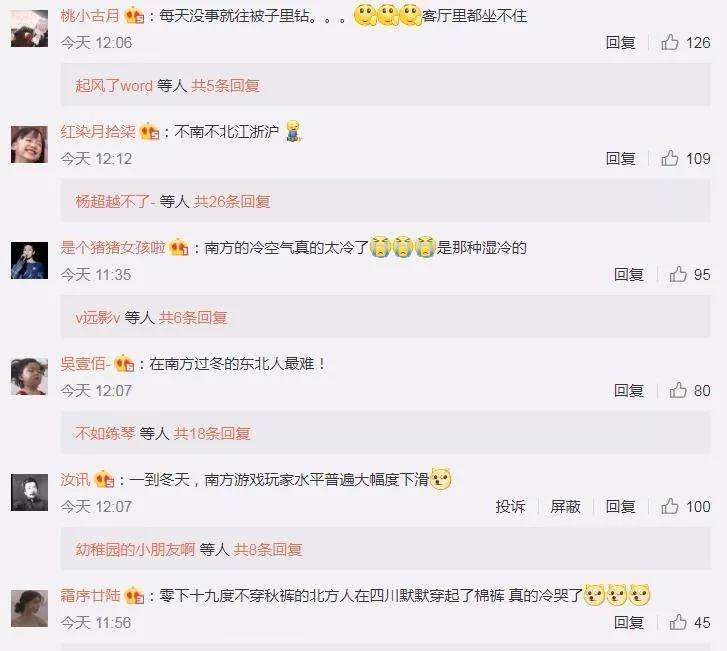Image resolution: width=727 pixels, height=651 pixels.
Task: Expand the 共26条回复 replies thread
Action: (232, 202)
